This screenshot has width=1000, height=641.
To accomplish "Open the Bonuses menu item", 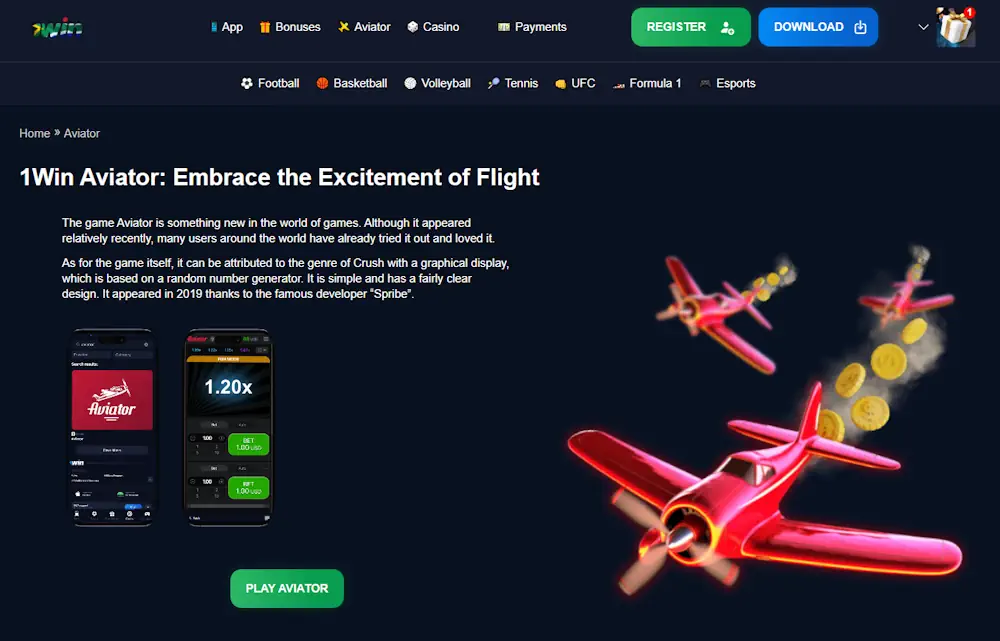I will click(x=290, y=27).
